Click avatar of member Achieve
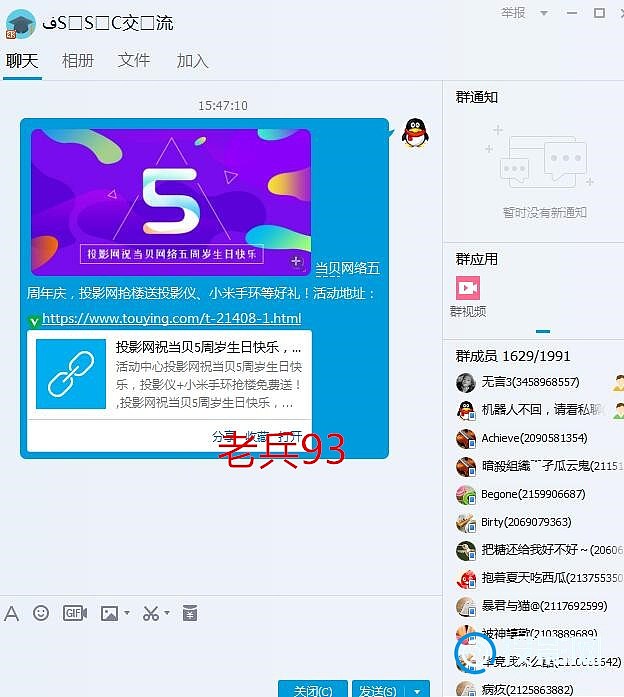 pos(466,438)
